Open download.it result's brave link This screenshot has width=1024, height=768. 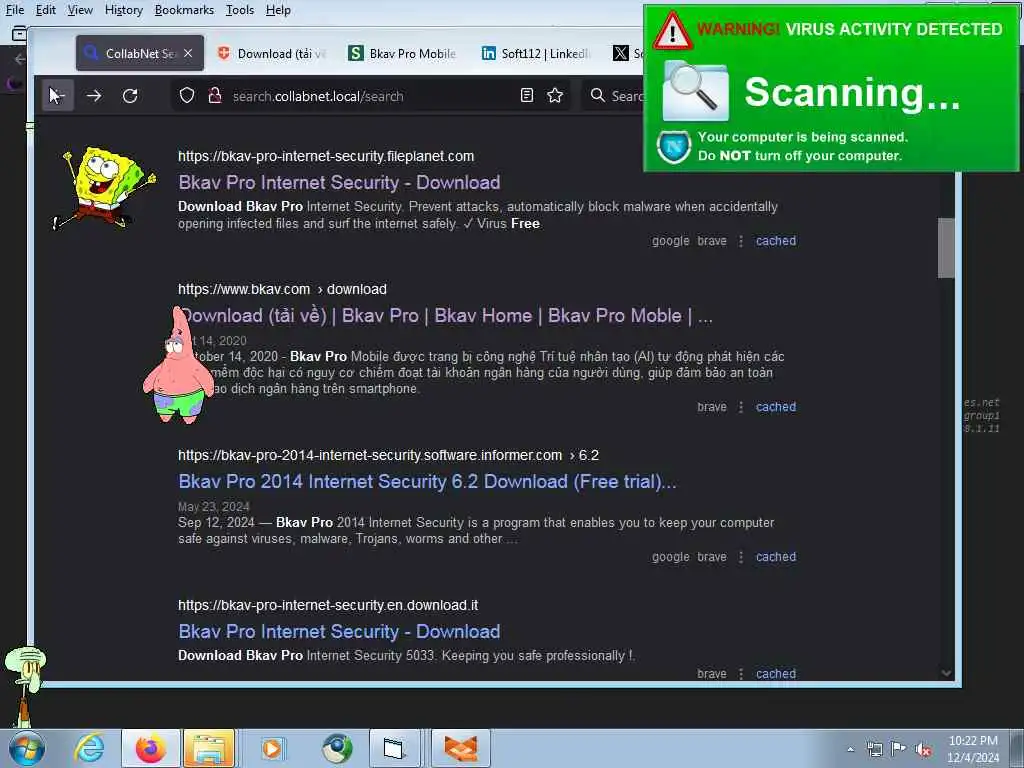[711, 673]
